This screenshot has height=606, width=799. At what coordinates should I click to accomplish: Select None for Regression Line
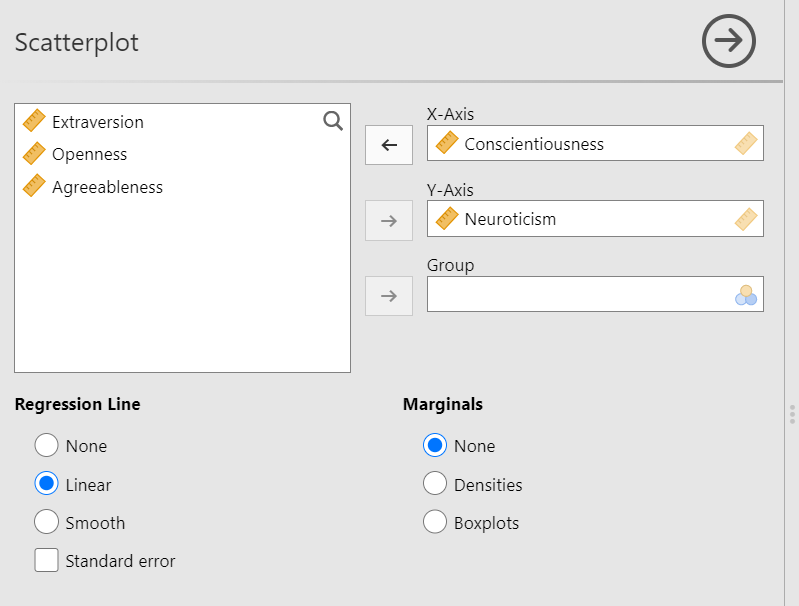click(x=46, y=445)
